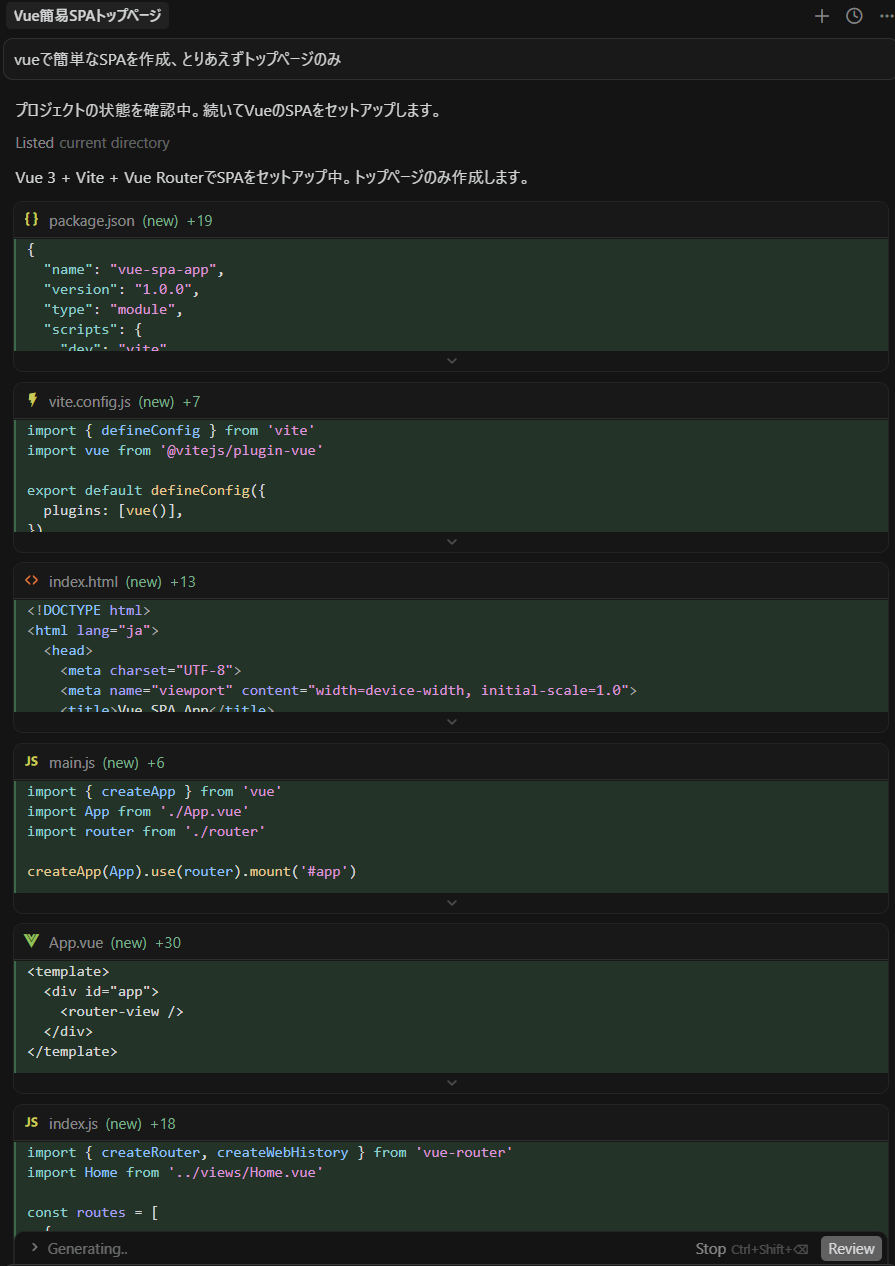Click the index.html code brackets icon
The width and height of the screenshot is (895, 1266).
pos(32,581)
